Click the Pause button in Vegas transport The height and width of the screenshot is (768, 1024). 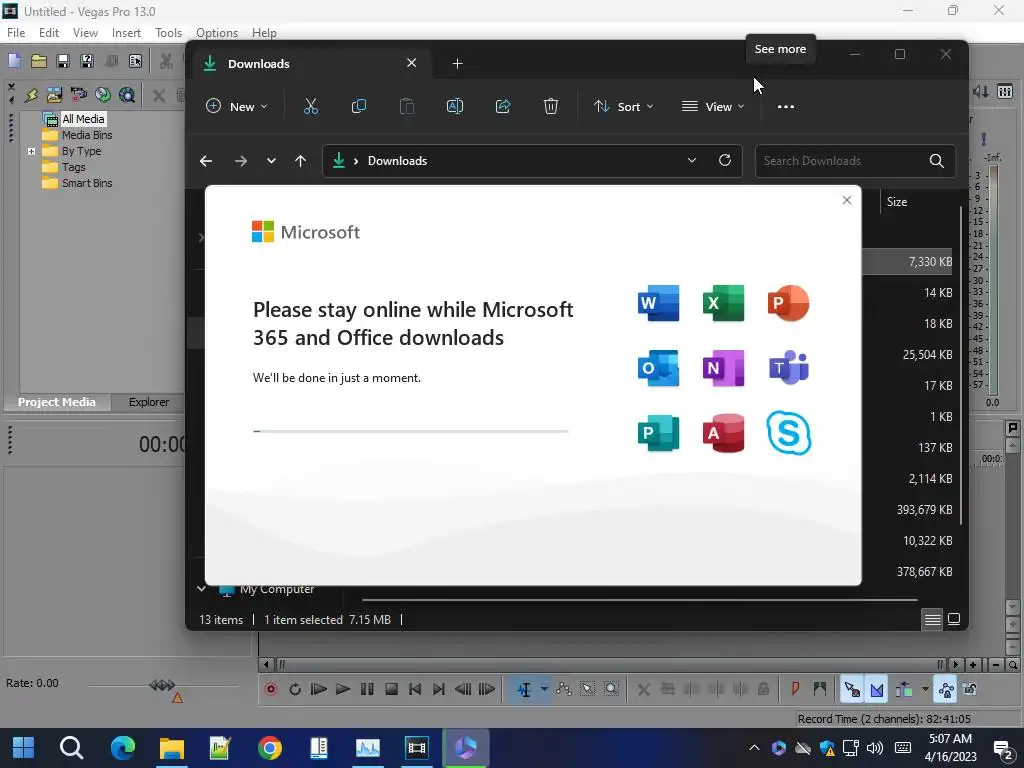click(x=367, y=689)
